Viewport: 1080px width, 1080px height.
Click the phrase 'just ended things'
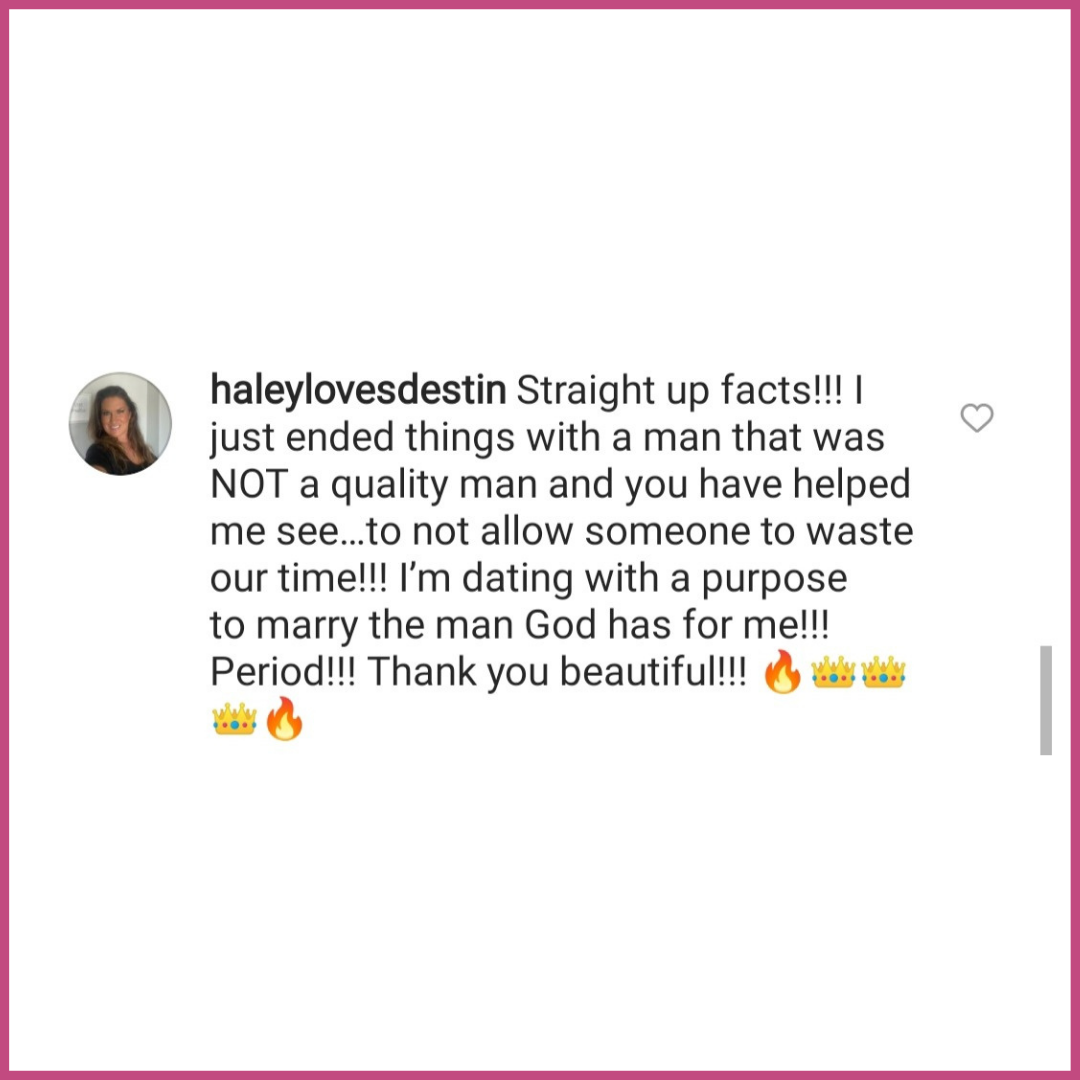[362, 438]
